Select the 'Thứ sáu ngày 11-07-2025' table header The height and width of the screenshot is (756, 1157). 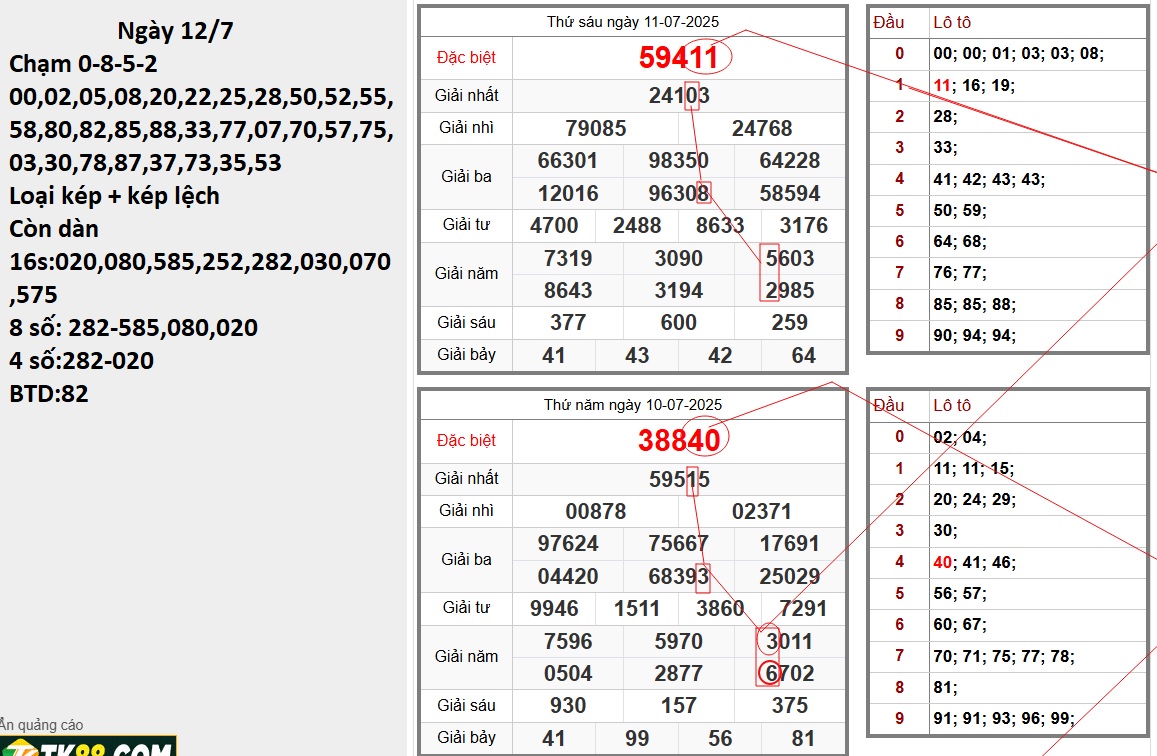[x=632, y=22]
